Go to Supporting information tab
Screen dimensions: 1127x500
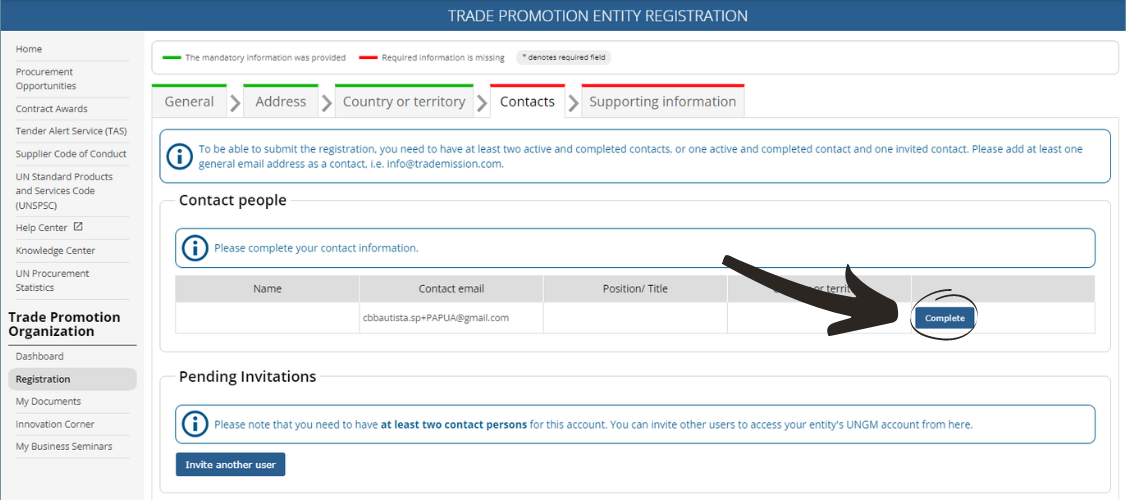click(662, 102)
